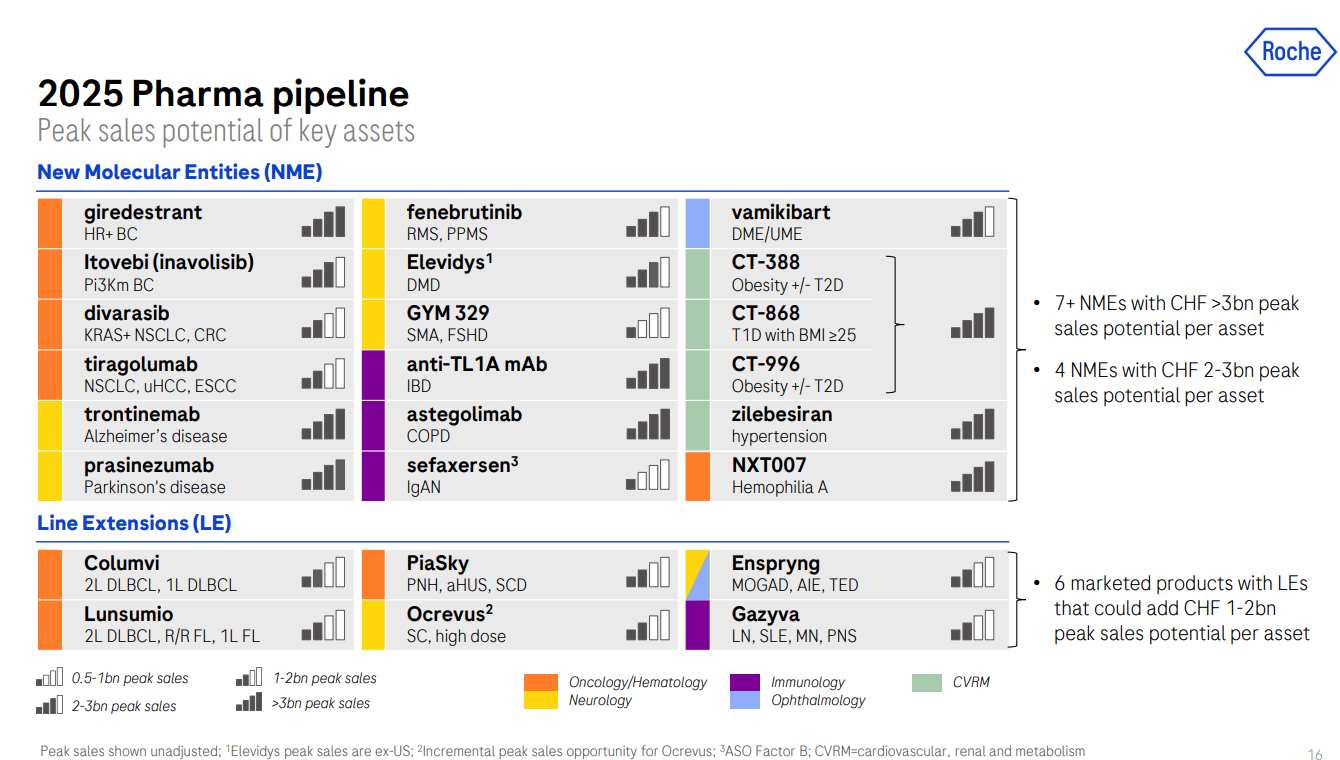The image size is (1340, 760).
Task: Click the Oncology/Hematology orange legend swatch
Action: pos(541,682)
